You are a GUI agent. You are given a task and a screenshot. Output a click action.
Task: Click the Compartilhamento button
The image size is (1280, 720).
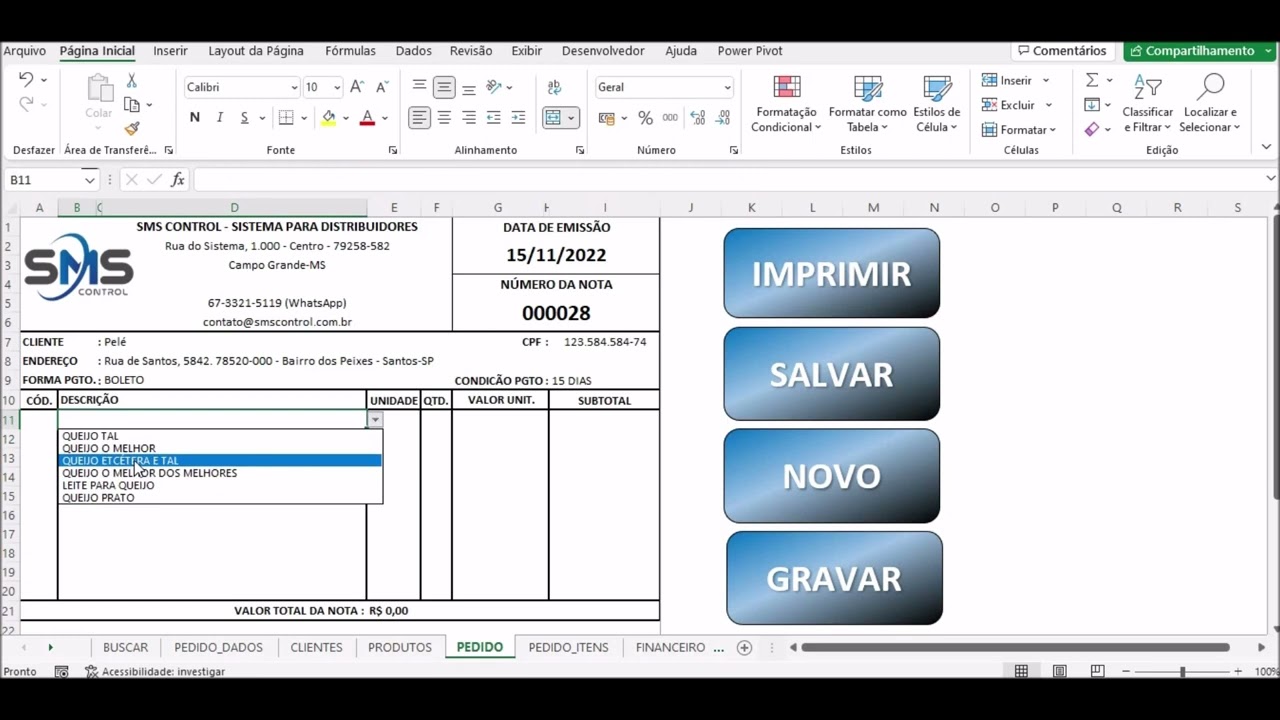1198,51
